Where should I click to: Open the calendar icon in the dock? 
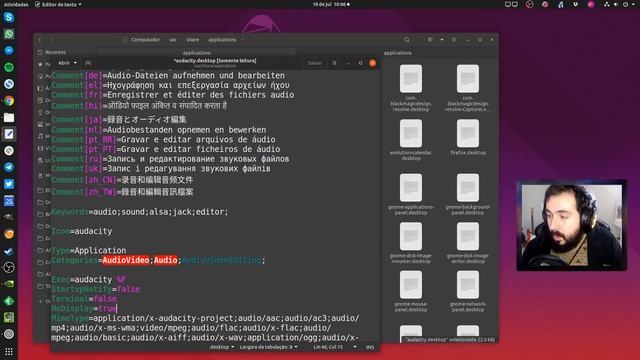coord(9,201)
